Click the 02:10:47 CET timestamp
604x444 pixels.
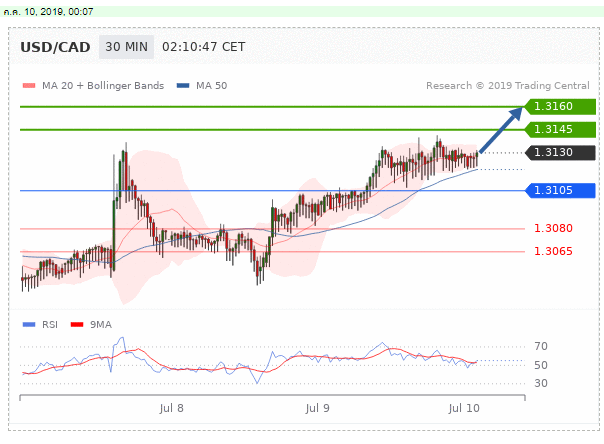coord(203,47)
